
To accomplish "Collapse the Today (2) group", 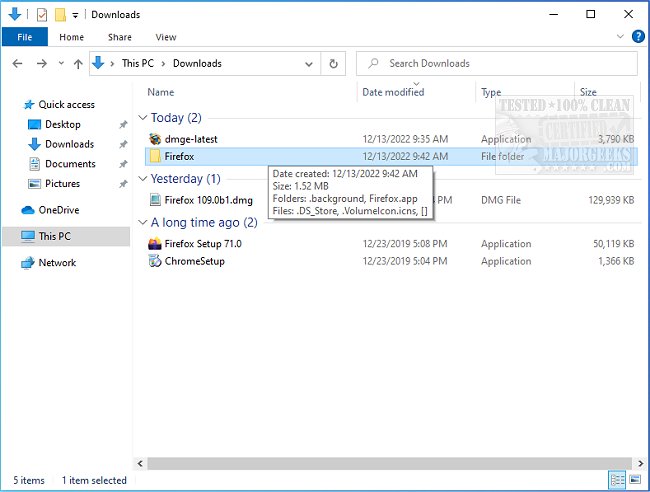I will 143,118.
